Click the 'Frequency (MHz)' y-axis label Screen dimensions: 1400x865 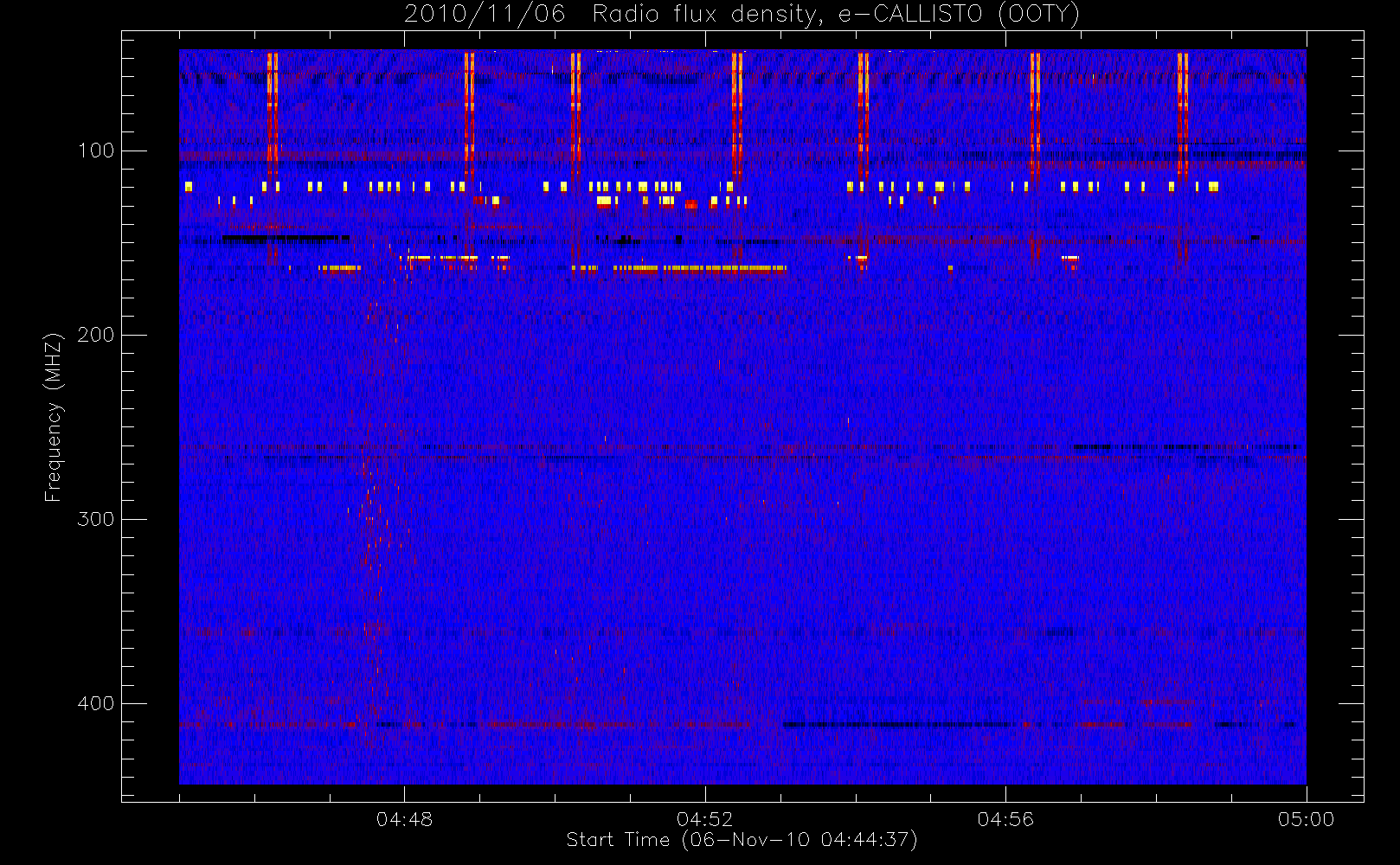point(54,417)
